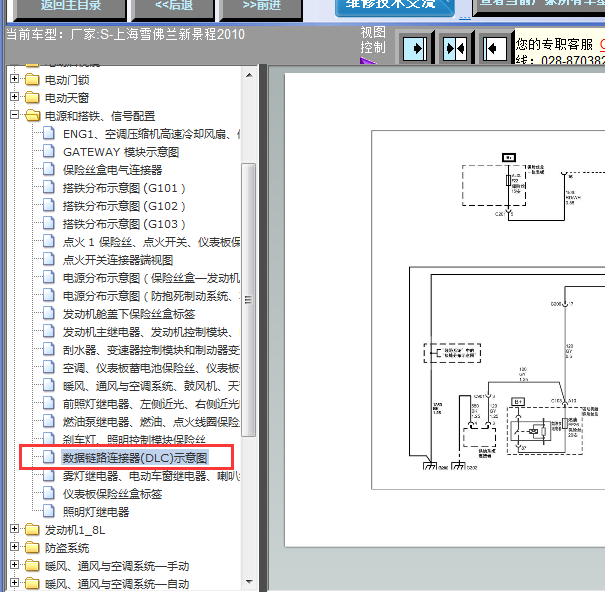The image size is (605, 592).
Task: Click document icon beside 仪表板保险丝盒标签
Action: [x=49, y=493]
